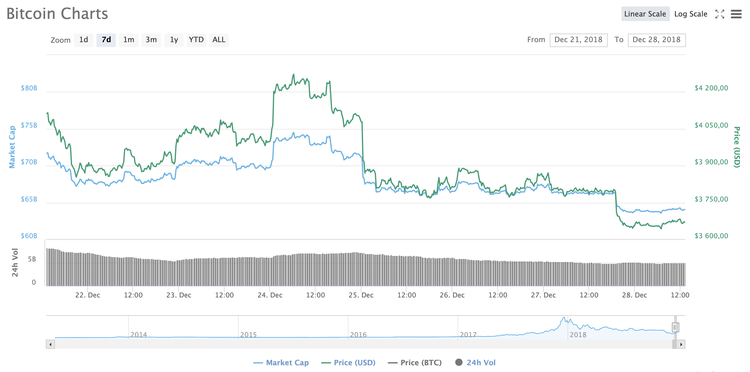Click the 28. Dec axis label

[634, 295]
